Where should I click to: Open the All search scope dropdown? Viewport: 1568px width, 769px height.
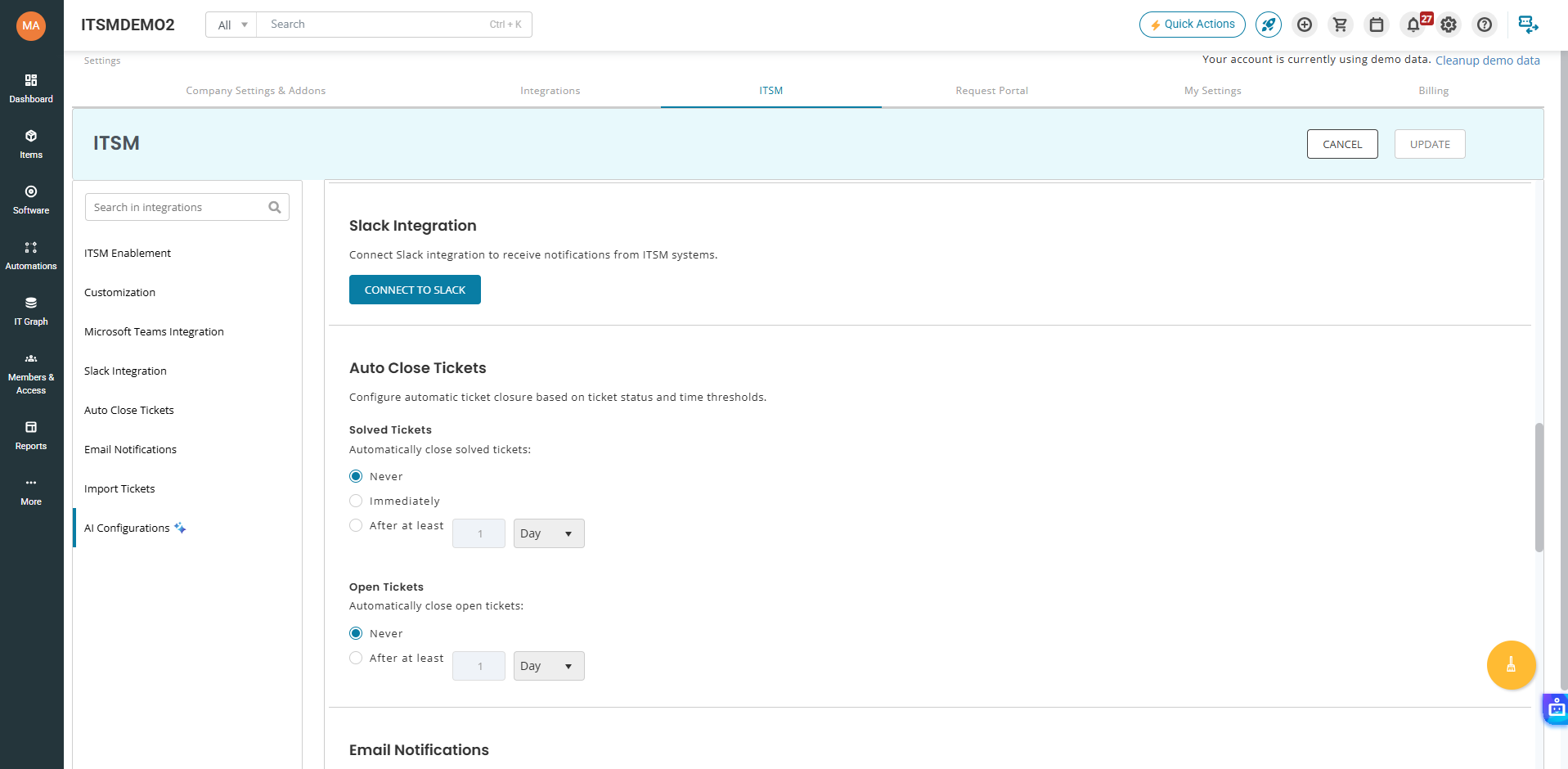point(231,25)
